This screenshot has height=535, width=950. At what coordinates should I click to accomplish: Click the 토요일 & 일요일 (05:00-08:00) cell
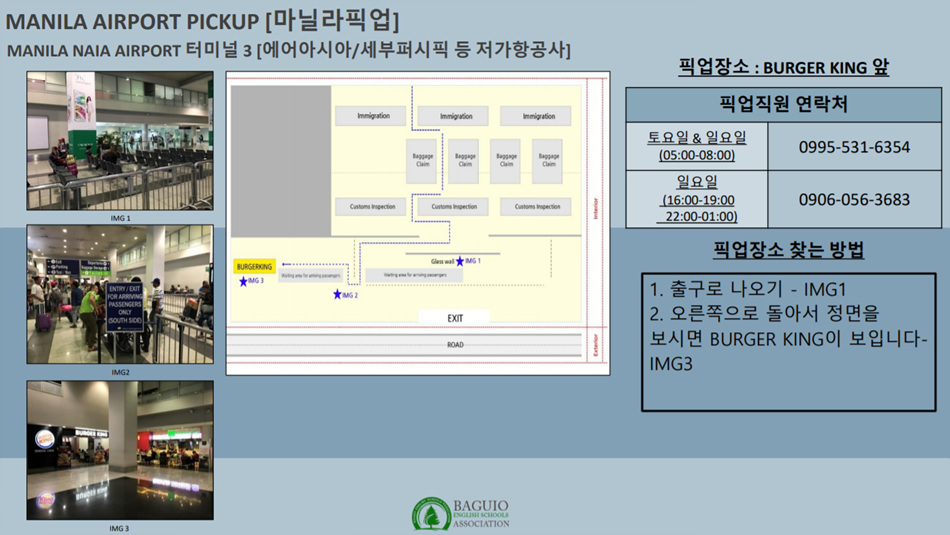pyautogui.click(x=697, y=146)
